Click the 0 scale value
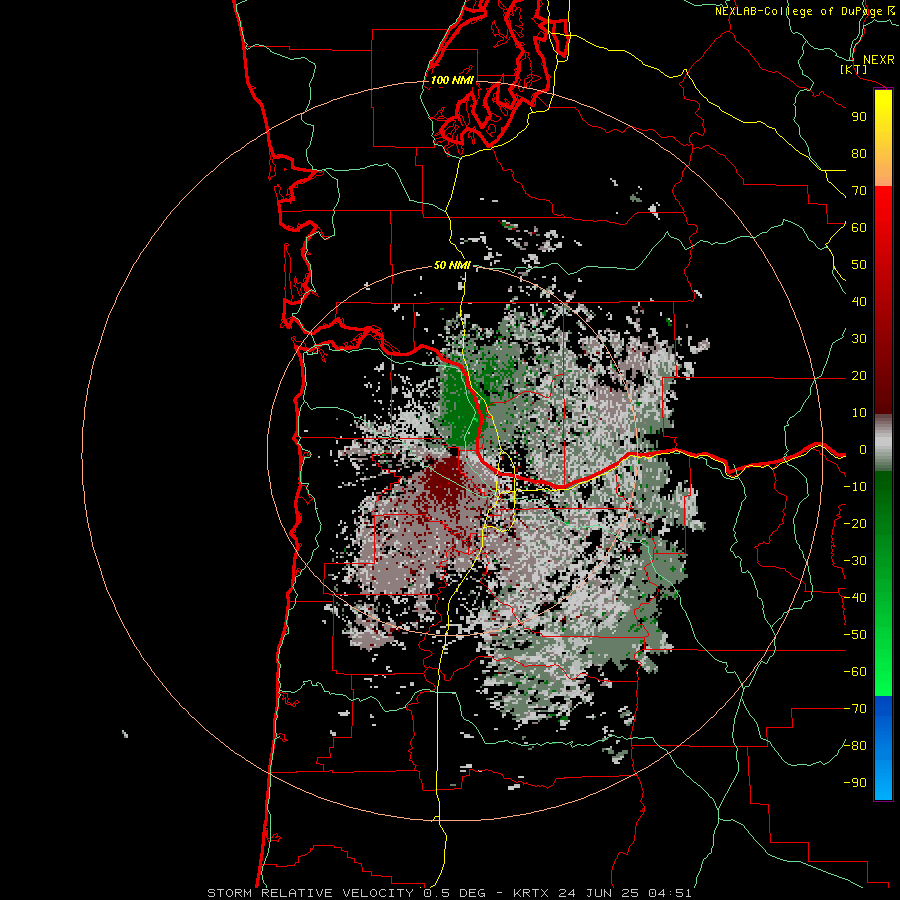 [863, 450]
